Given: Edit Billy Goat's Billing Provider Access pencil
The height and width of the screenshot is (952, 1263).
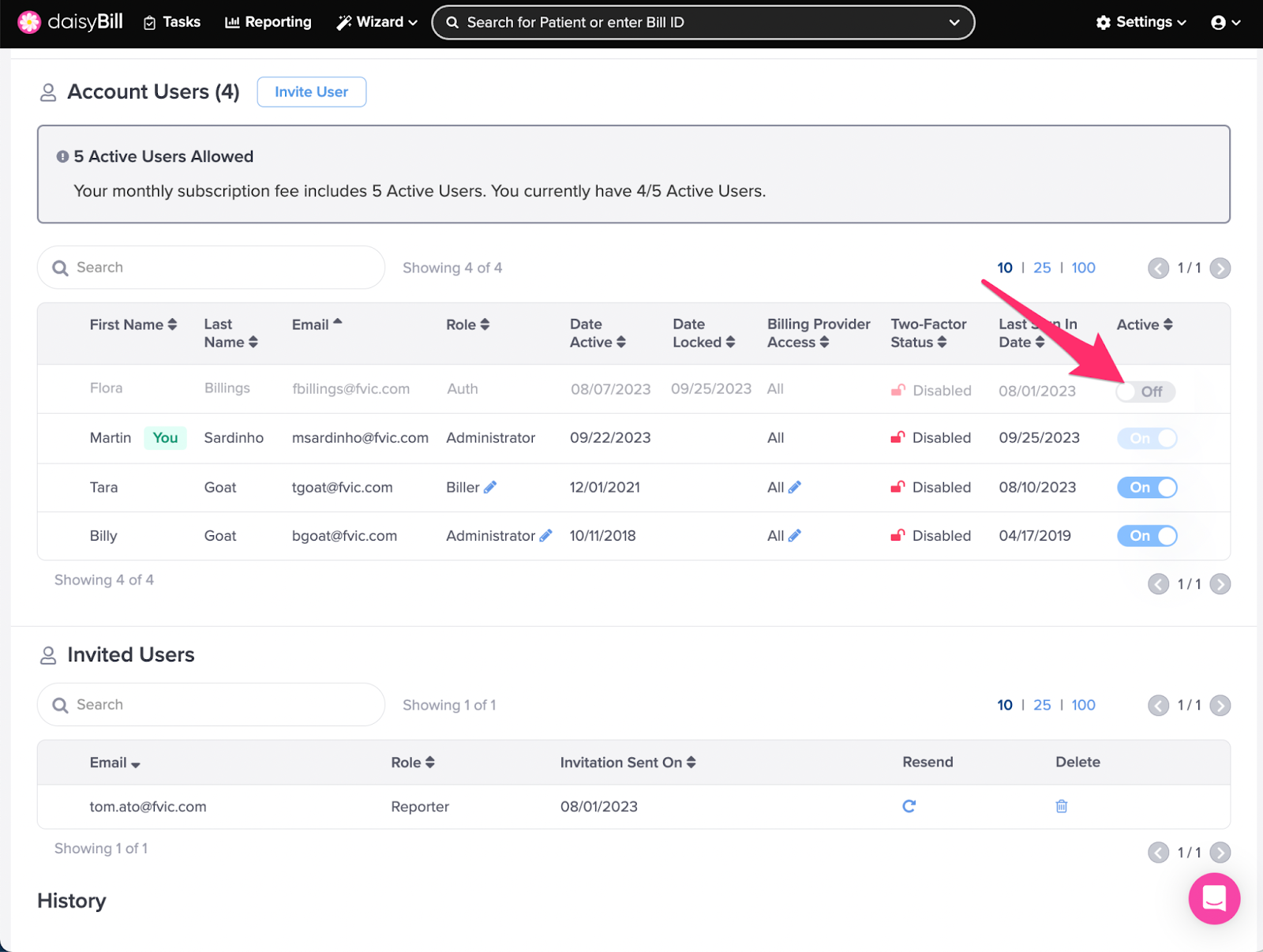Looking at the screenshot, I should click(x=795, y=535).
